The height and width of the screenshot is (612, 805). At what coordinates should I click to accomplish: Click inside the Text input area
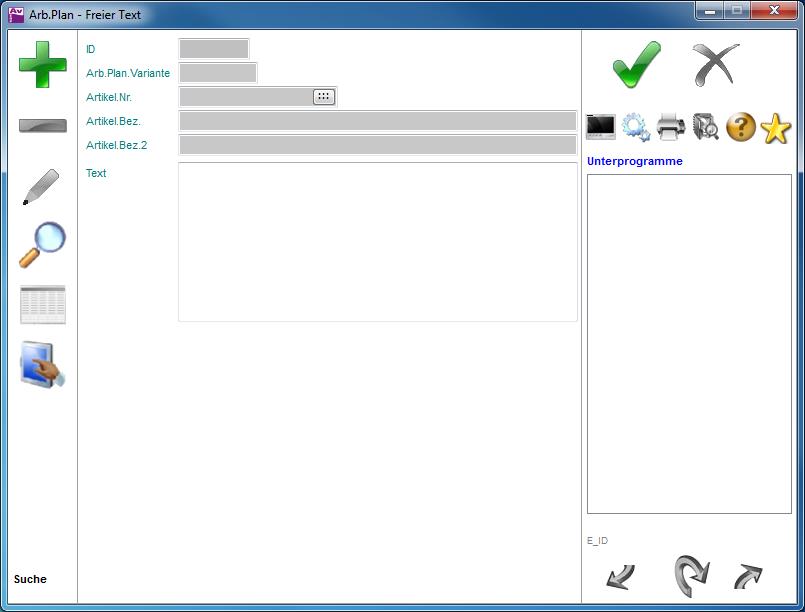coord(377,242)
